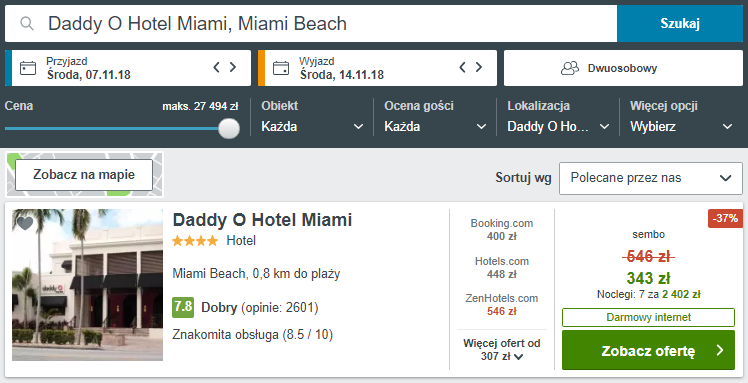Click the Zobacz na mapie button
This screenshot has height=383, width=748.
pyautogui.click(x=84, y=175)
